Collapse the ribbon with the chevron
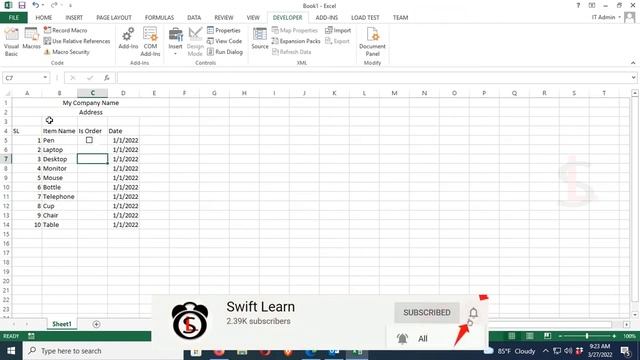 (633, 63)
